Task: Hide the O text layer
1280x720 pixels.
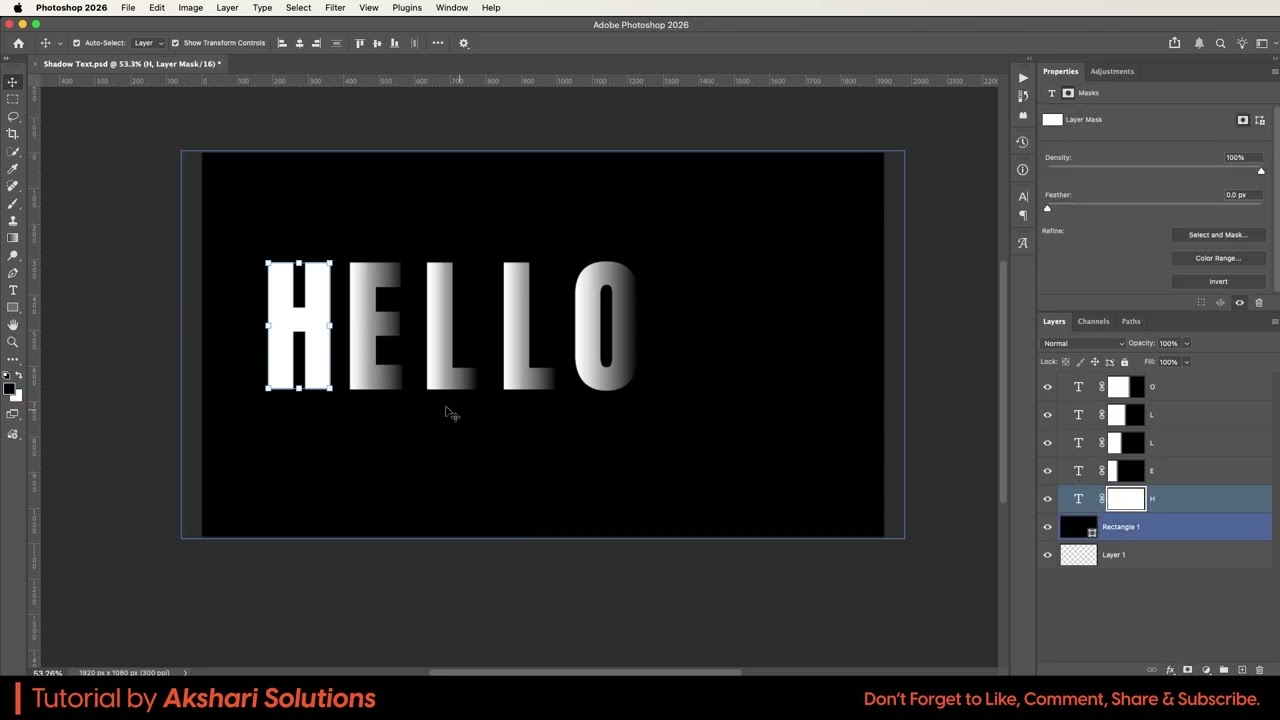Action: [1048, 387]
